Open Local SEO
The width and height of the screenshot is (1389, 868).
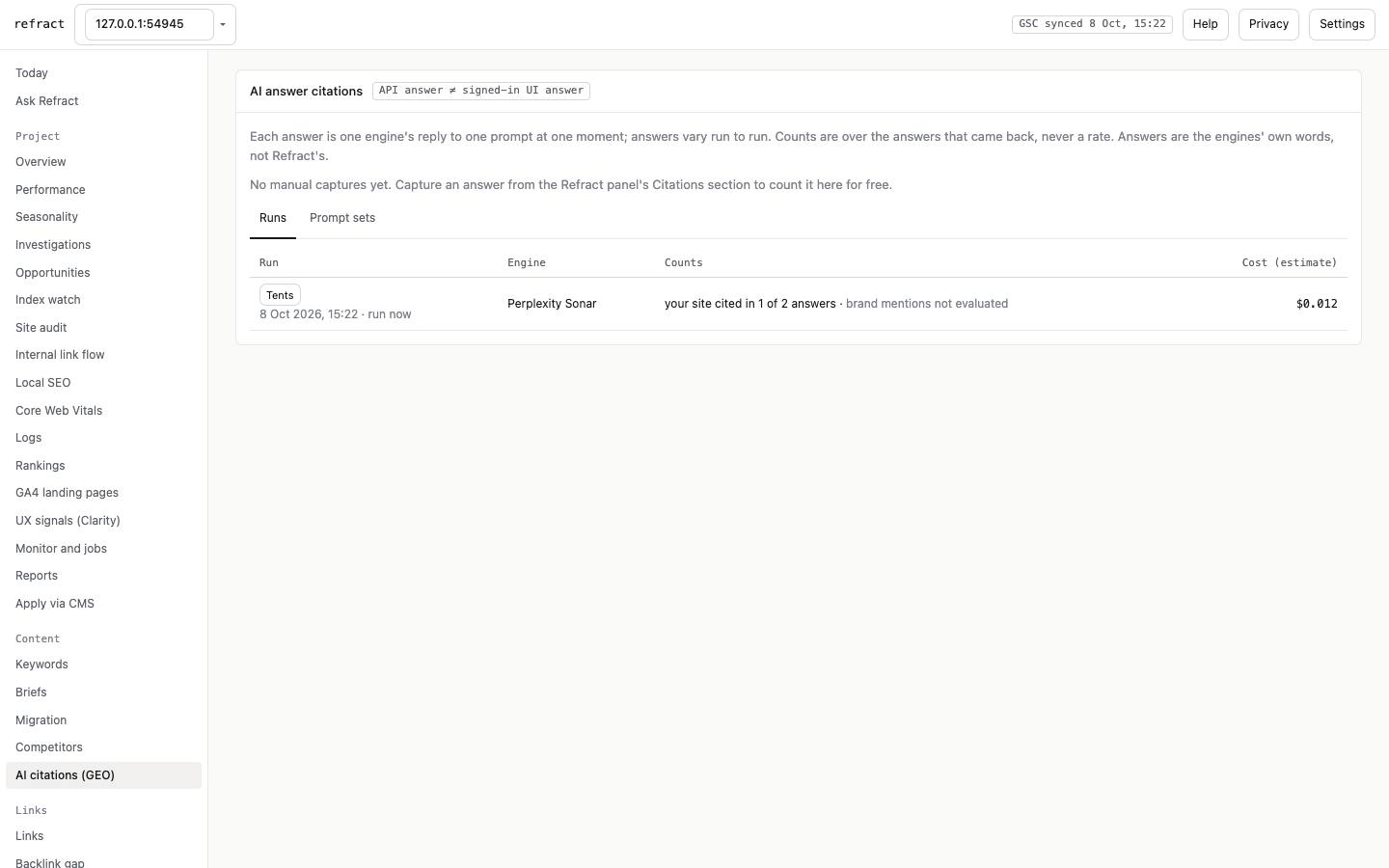pos(104,383)
